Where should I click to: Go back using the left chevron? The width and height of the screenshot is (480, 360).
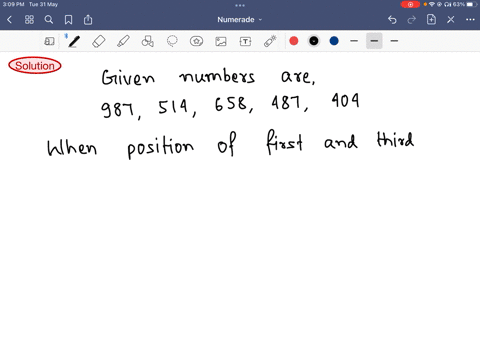tap(9, 20)
